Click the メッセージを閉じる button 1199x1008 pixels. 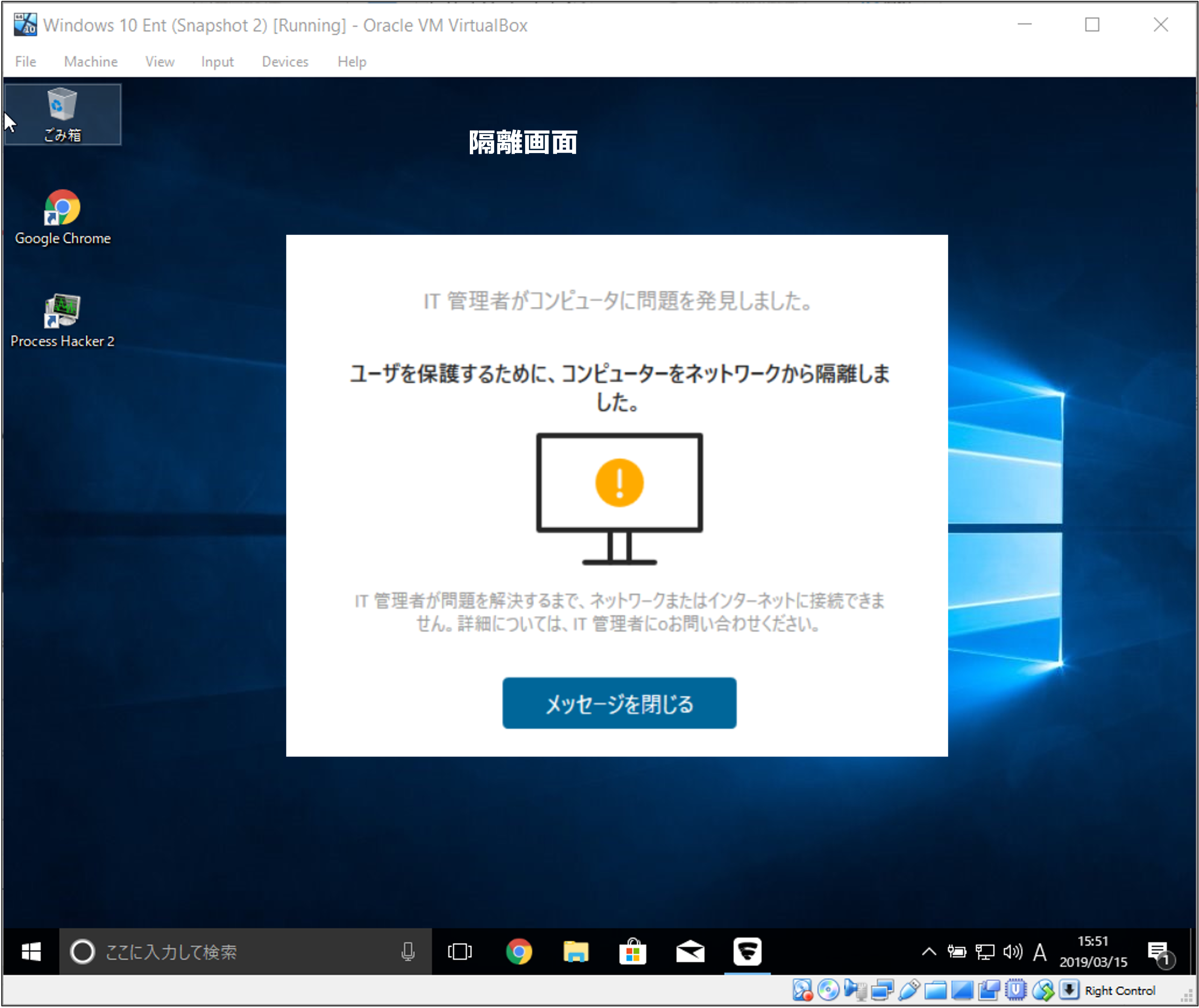click(619, 703)
